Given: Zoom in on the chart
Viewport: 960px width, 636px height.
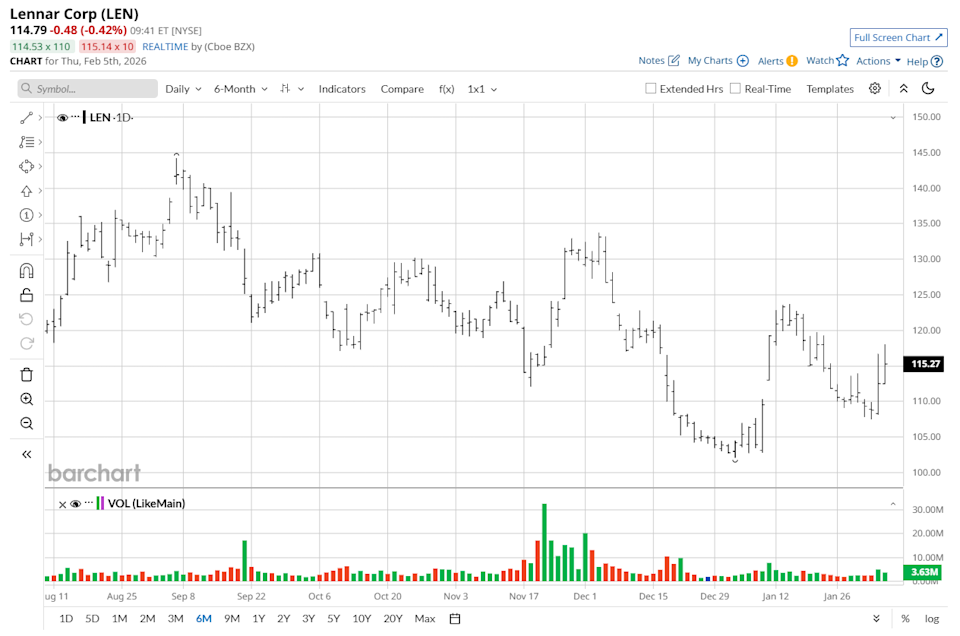Looking at the screenshot, I should pyautogui.click(x=26, y=399).
